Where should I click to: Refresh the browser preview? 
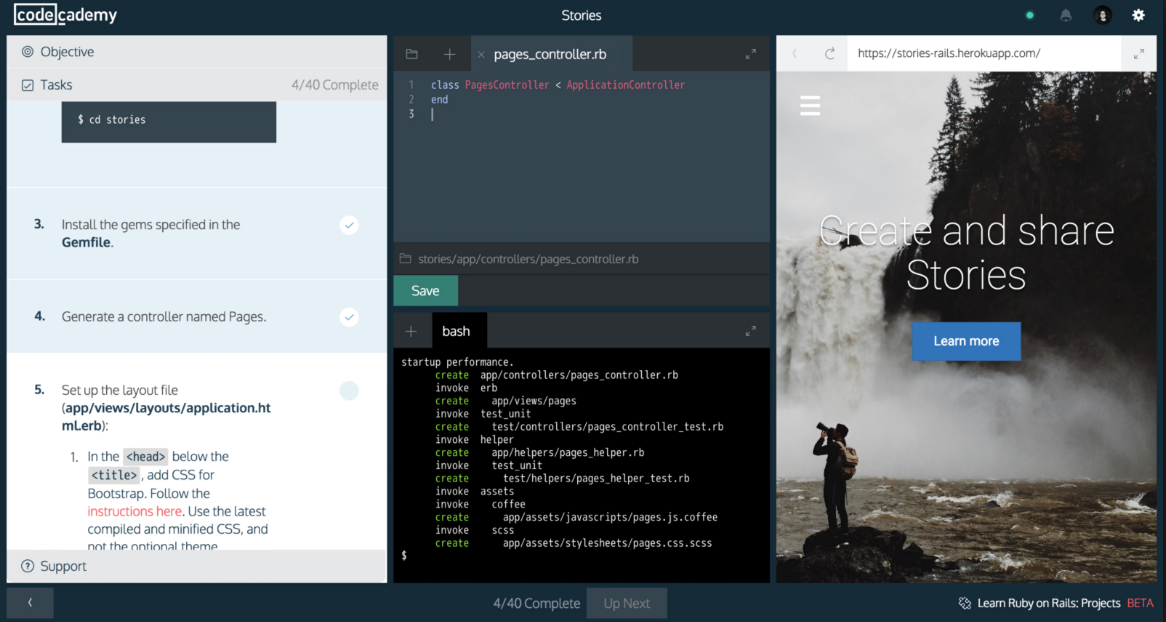tap(829, 54)
